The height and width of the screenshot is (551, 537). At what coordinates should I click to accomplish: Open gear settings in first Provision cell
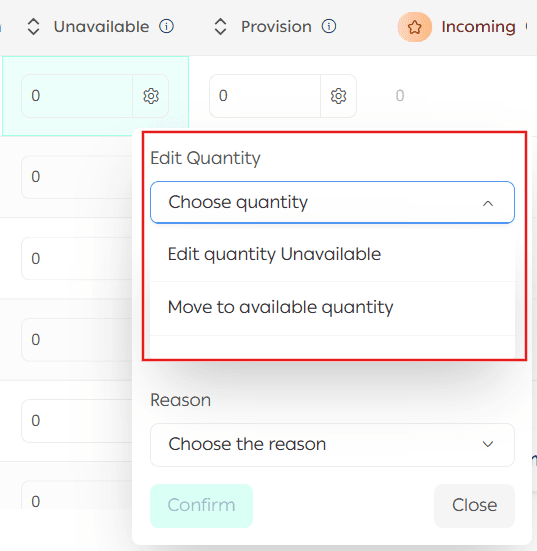[x=338, y=96]
